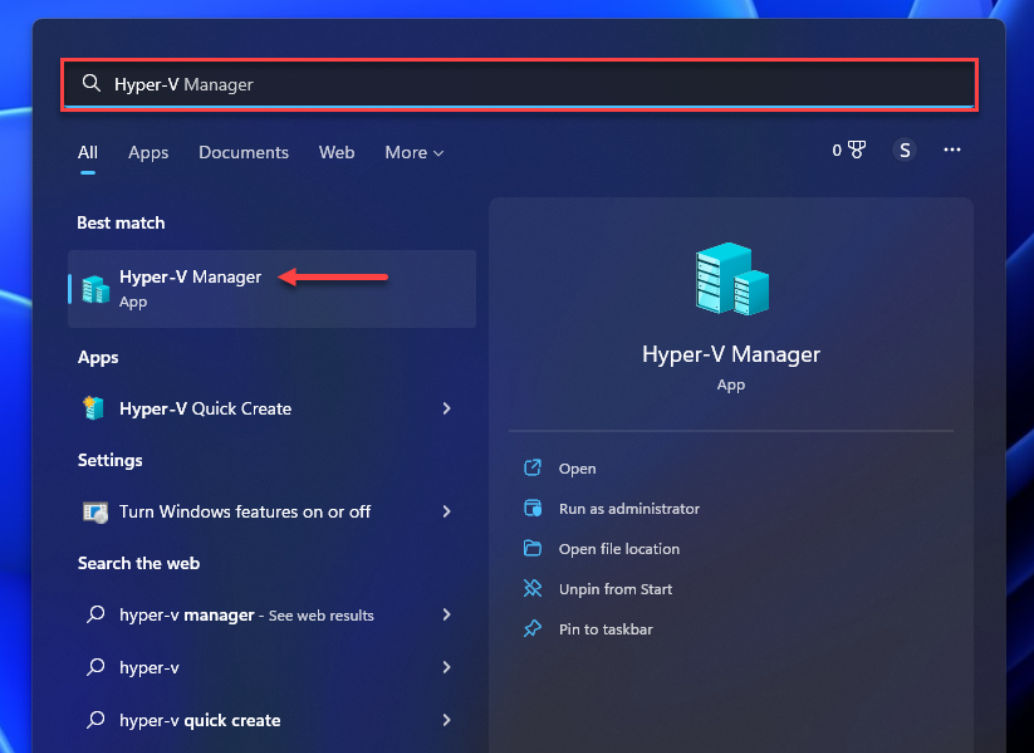Click the Pin to taskbar pushpin icon
1034x753 pixels.
(x=532, y=628)
